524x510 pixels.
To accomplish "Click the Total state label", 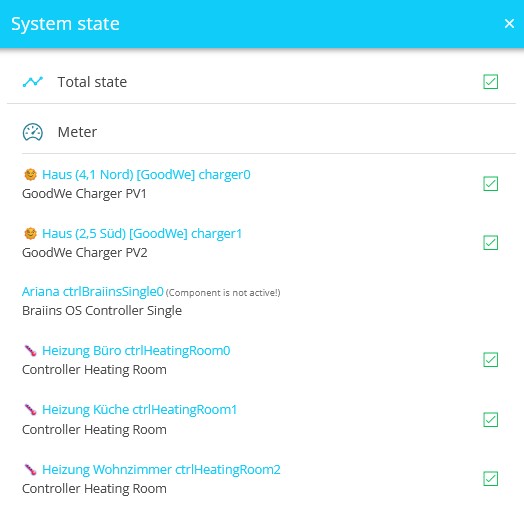I will [92, 82].
